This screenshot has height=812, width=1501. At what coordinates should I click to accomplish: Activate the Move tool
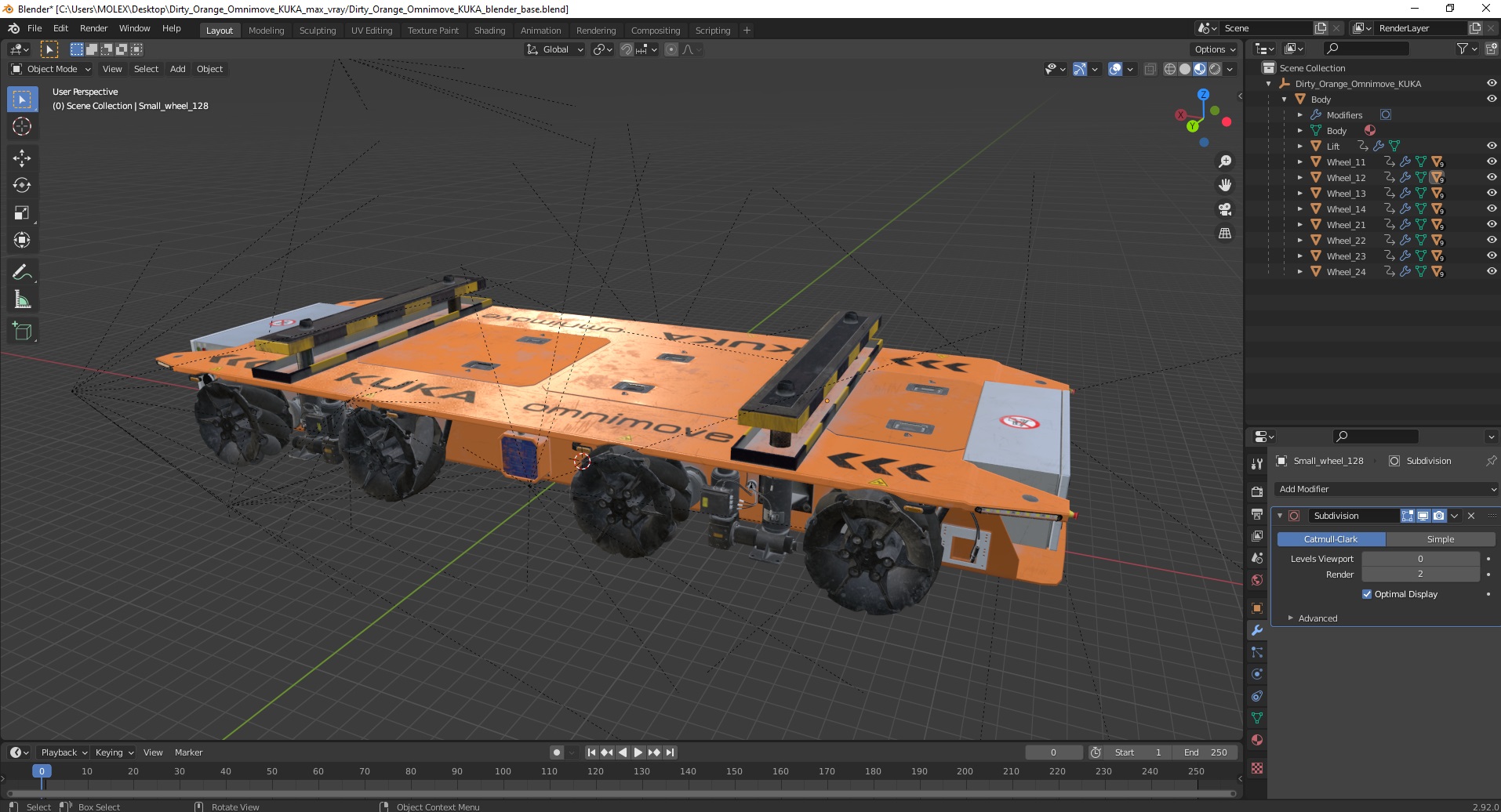coord(22,158)
